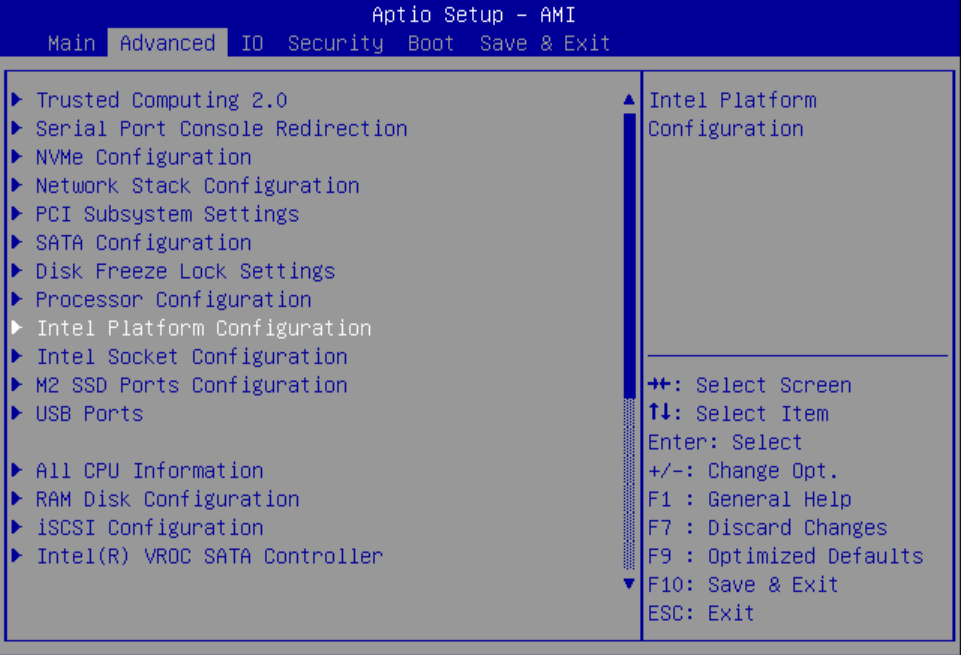The width and height of the screenshot is (961, 655).
Task: Select the Save & Exit tab
Action: coord(545,43)
